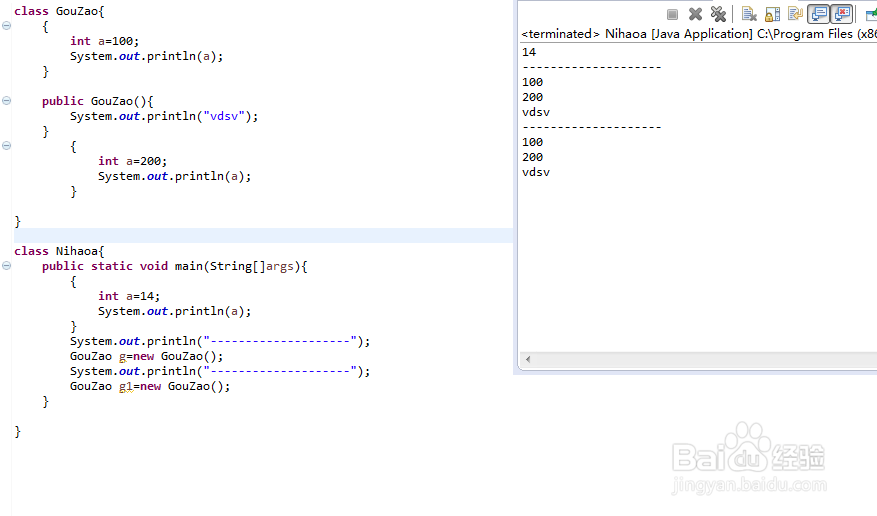The width and height of the screenshot is (877, 516).
Task: Collapse the second initializer block with a=200
Action: (x=7, y=145)
